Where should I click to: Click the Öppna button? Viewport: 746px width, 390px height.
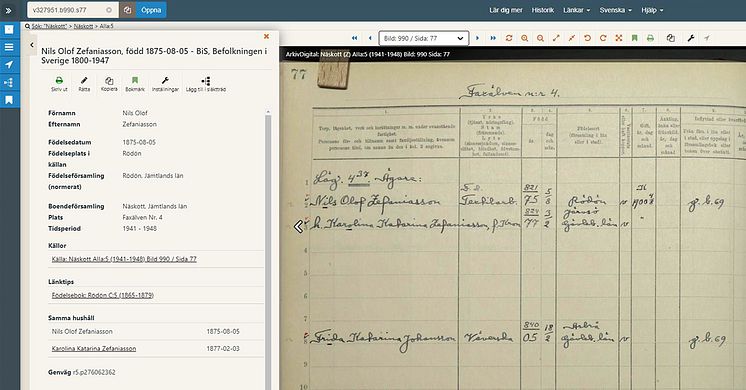point(151,10)
